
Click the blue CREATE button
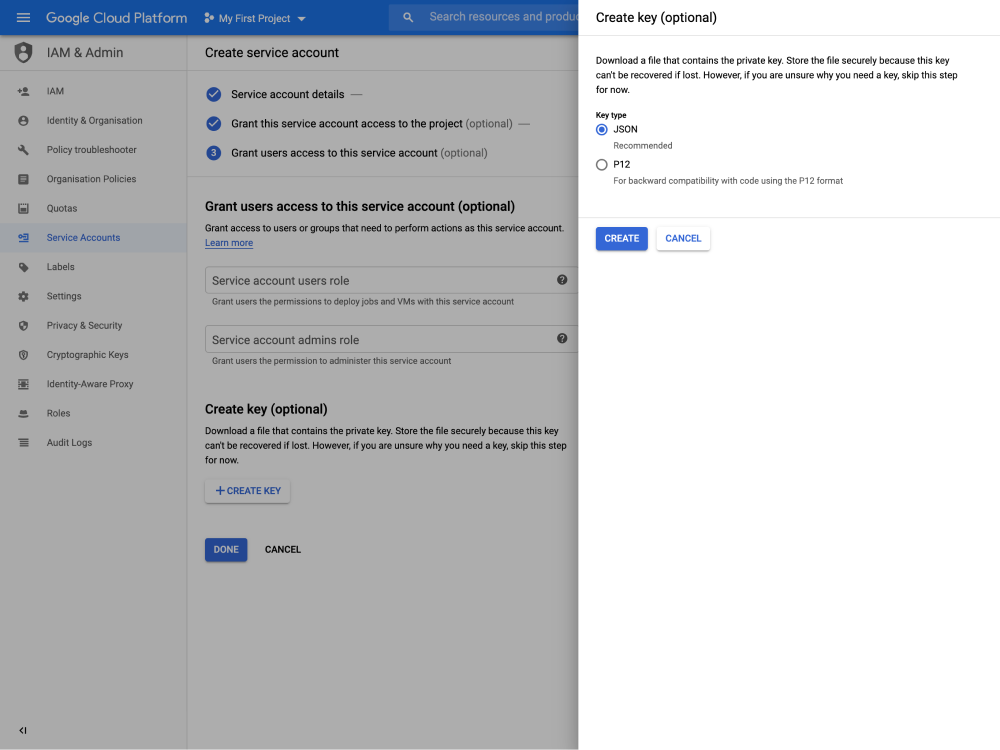pos(621,239)
